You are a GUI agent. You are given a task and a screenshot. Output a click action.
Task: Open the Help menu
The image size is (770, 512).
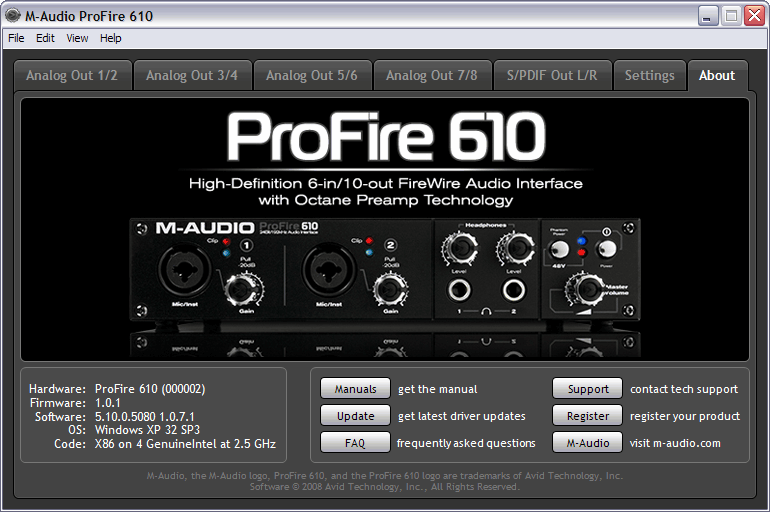(x=110, y=38)
